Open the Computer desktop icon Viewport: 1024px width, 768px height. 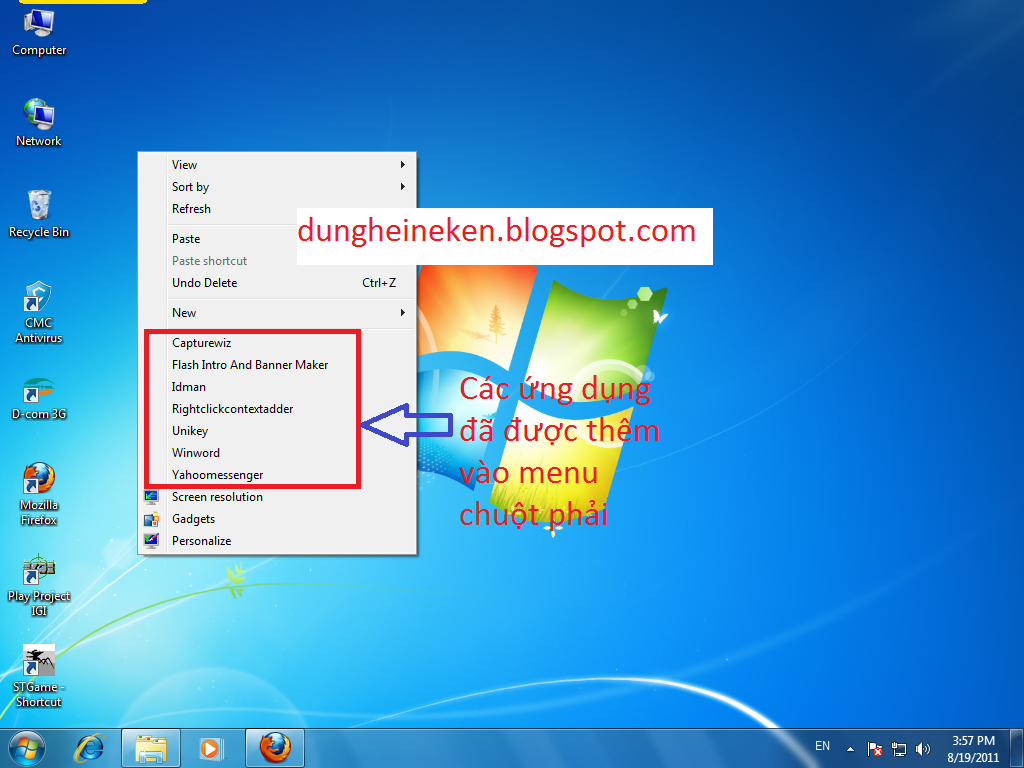tap(39, 33)
